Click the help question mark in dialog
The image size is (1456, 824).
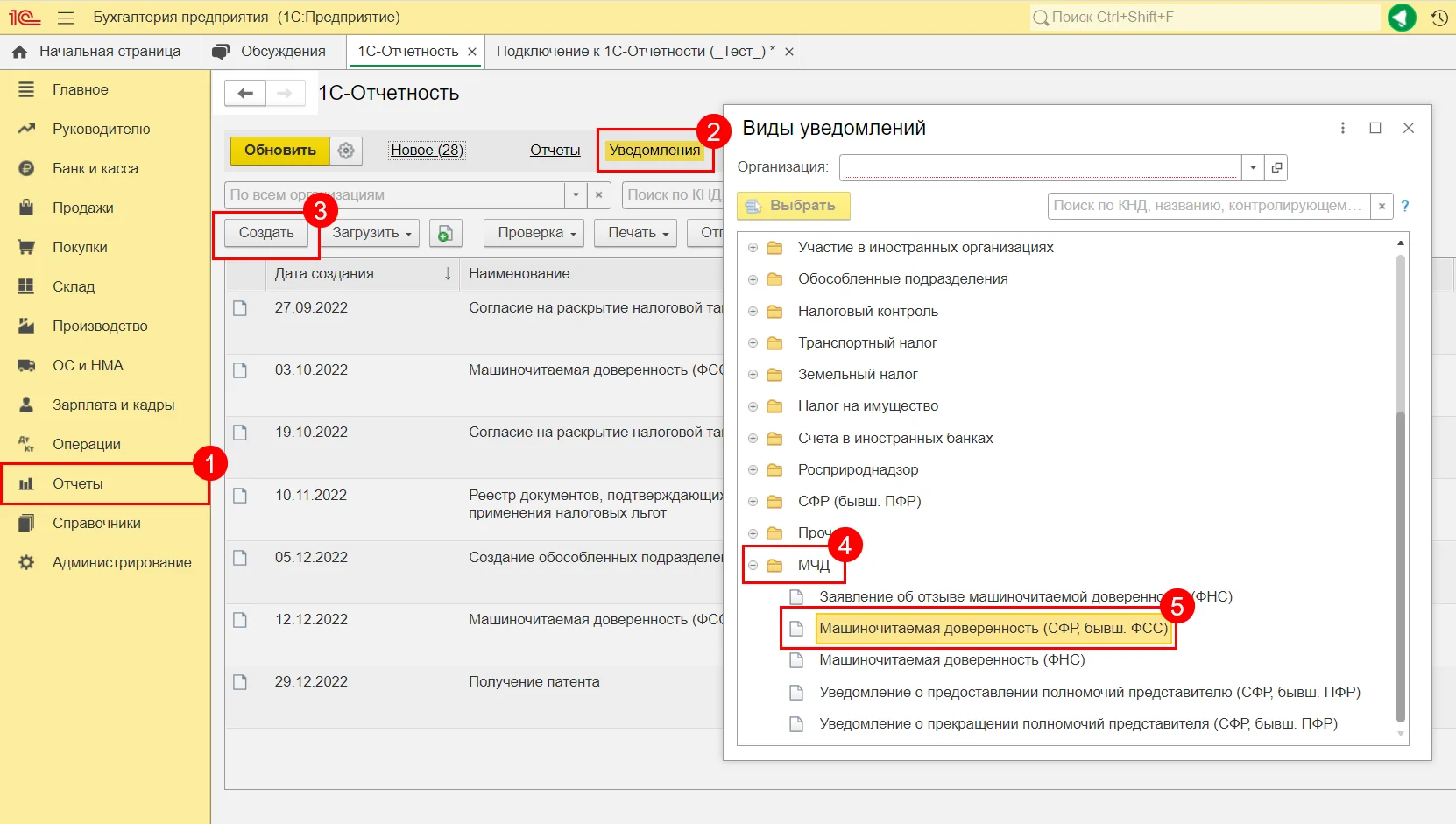click(1405, 206)
